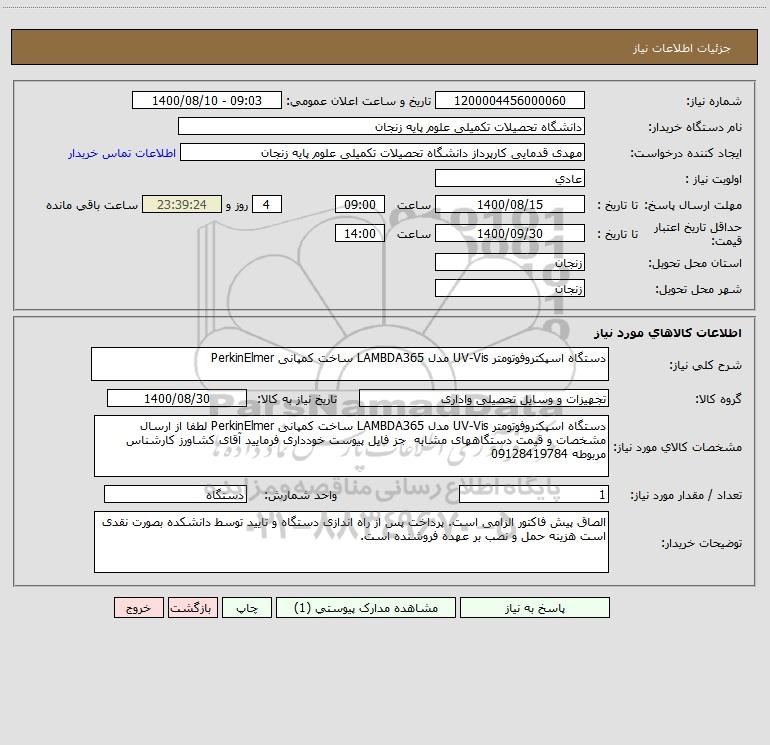Viewport: 770px width, 745px height.
Task: Click the need date field 1400/08/30
Action: [177, 398]
